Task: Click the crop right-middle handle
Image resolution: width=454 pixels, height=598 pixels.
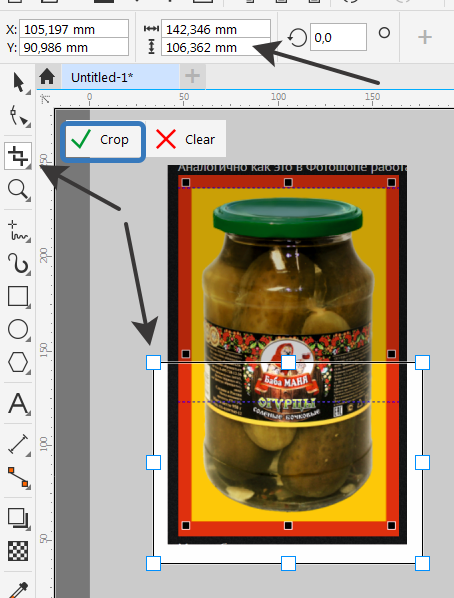Action: (422, 463)
